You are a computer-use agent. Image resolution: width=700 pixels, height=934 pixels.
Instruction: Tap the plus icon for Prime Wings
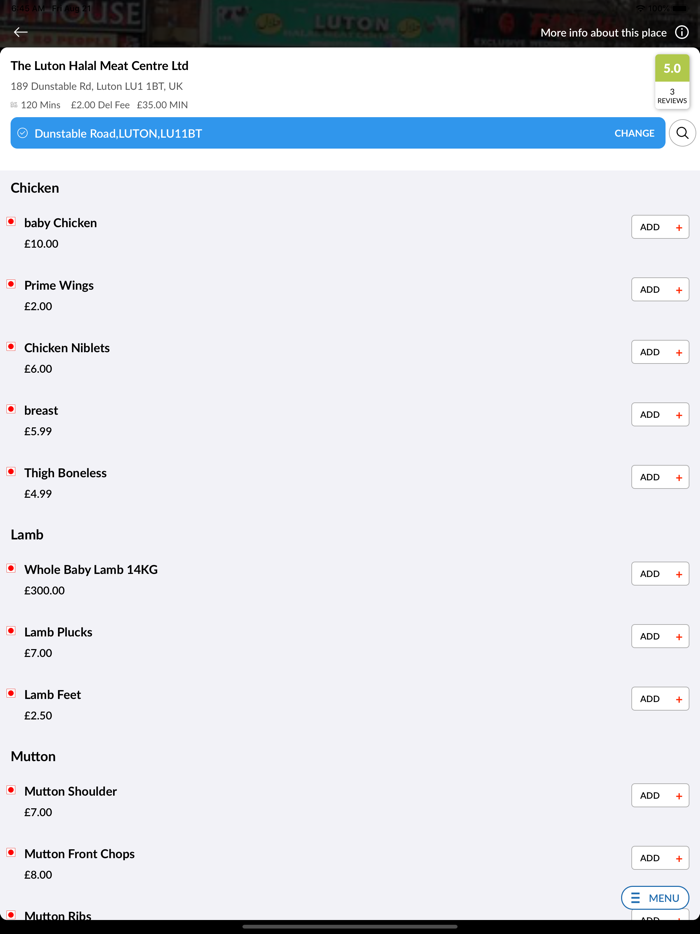click(679, 290)
